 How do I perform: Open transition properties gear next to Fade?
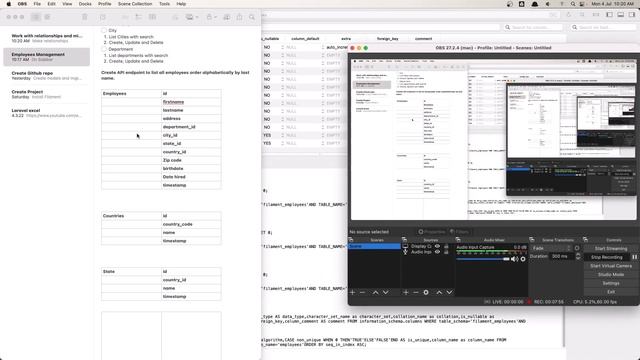tap(577, 248)
